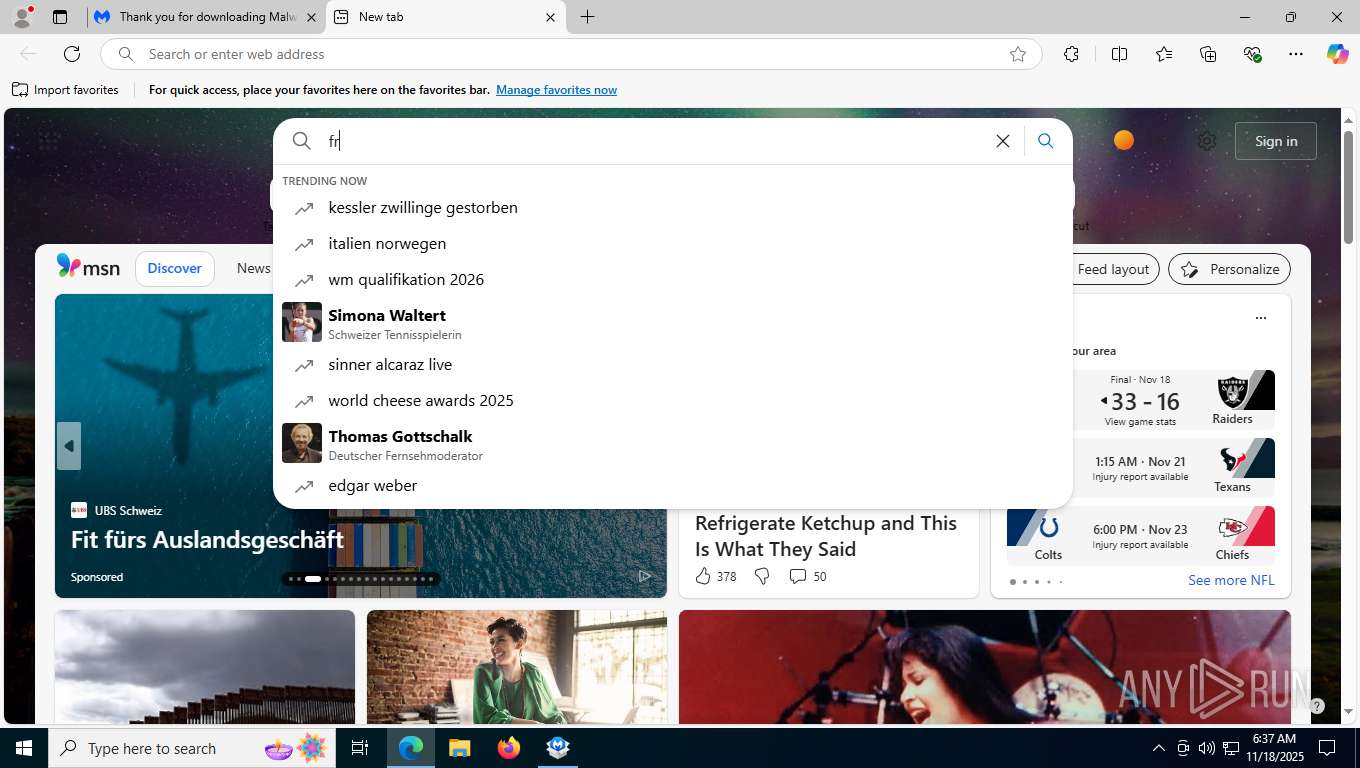Clear the search box text

pos(1003,141)
